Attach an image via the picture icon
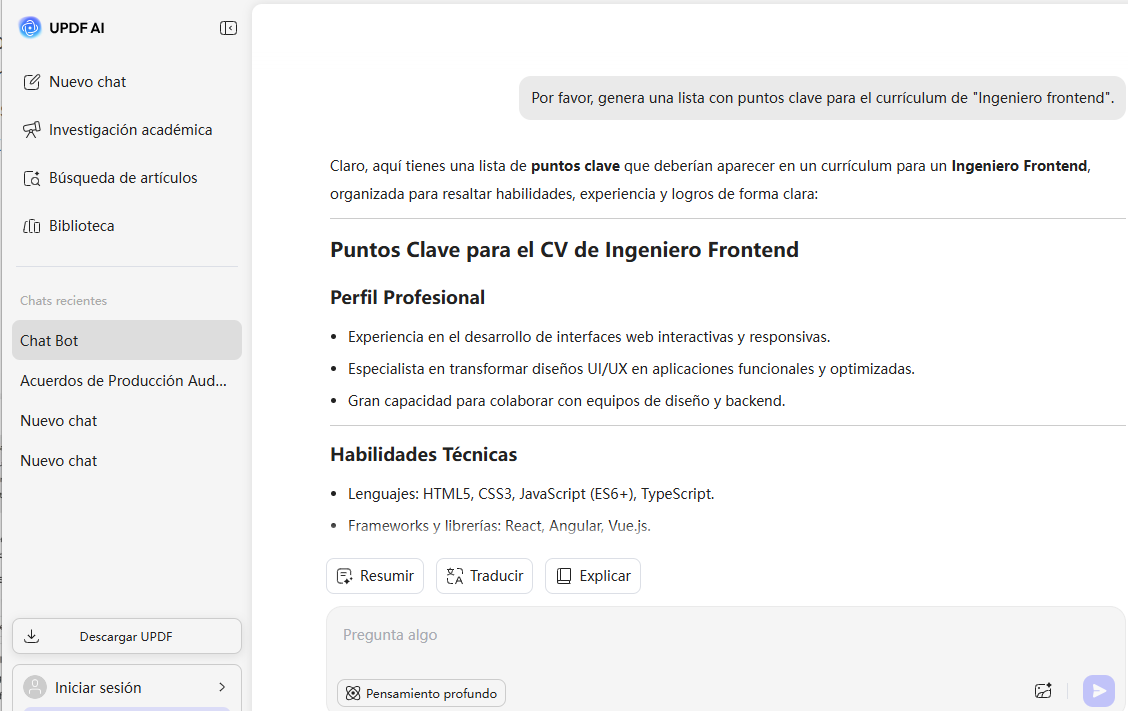 pyautogui.click(x=1043, y=690)
